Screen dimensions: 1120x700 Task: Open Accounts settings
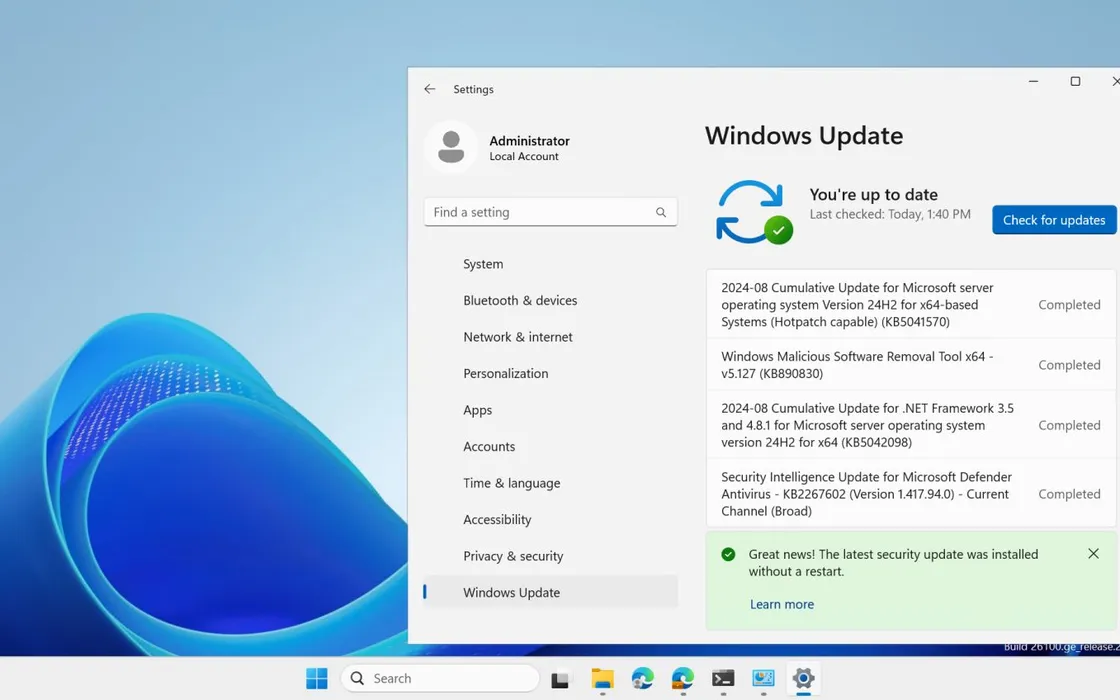click(x=551, y=446)
